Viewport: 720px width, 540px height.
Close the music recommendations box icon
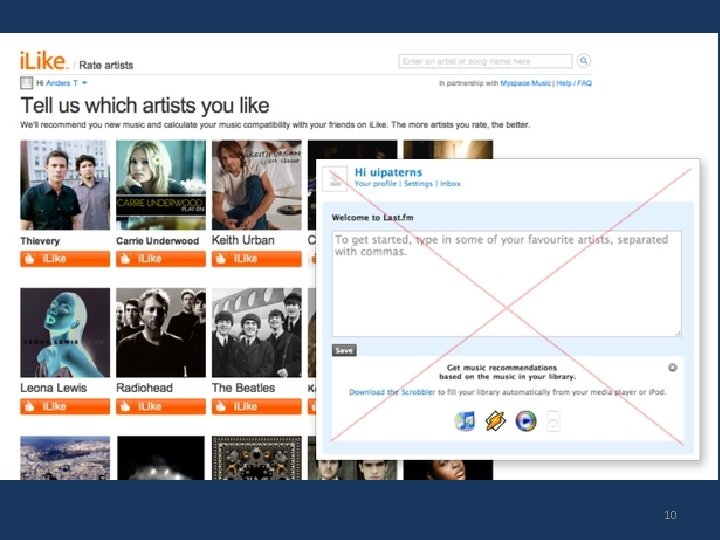(x=672, y=367)
